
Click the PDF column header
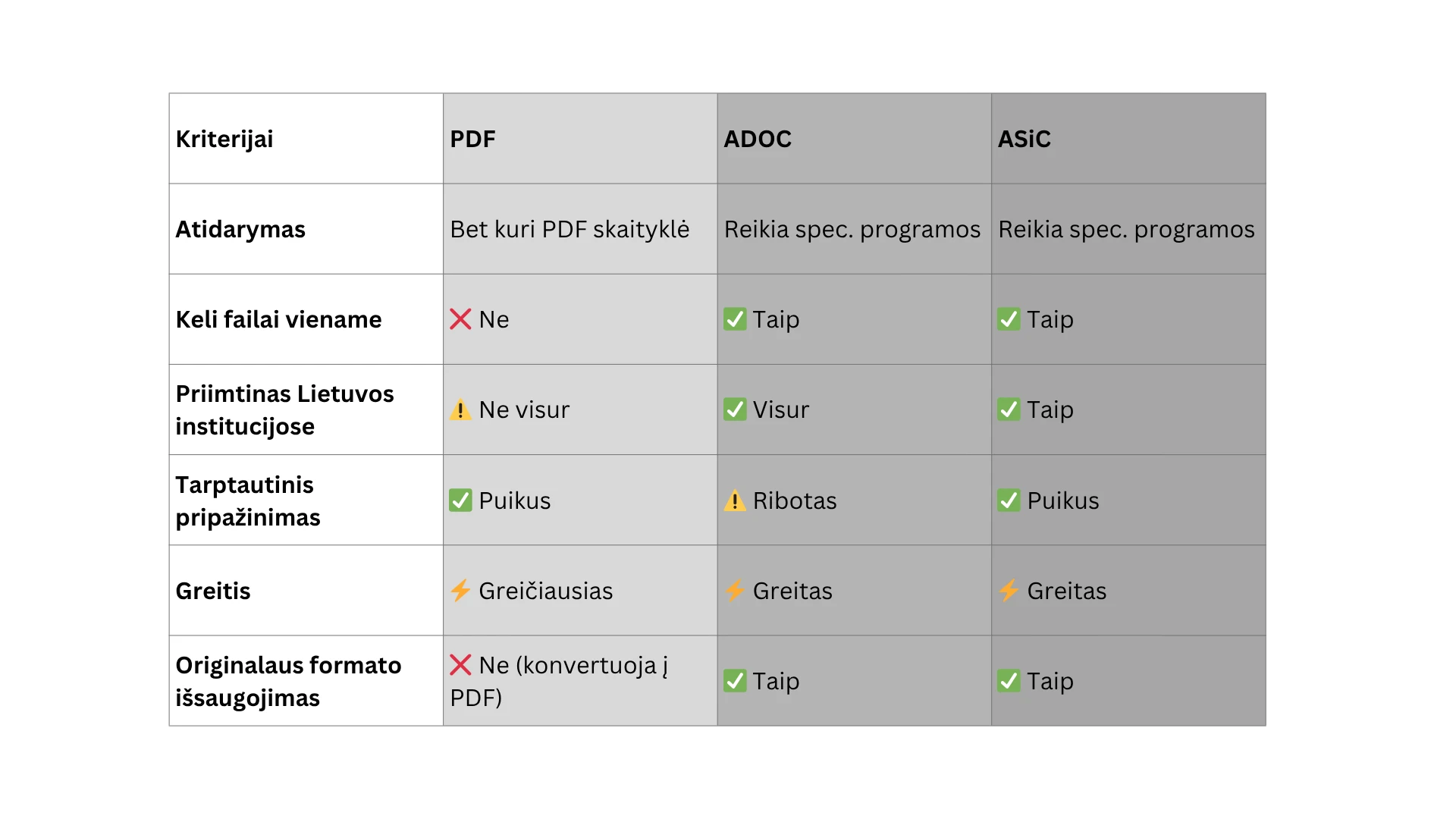tap(472, 139)
